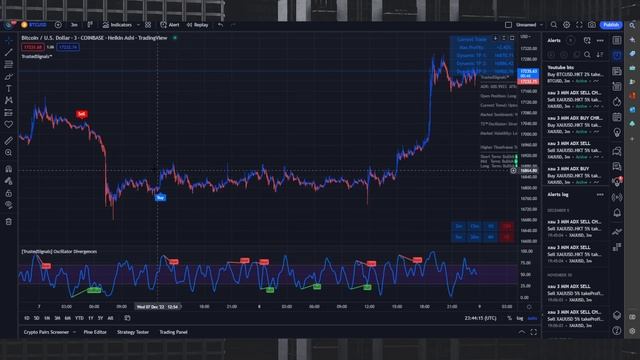The width and height of the screenshot is (640, 360).
Task: Undo the last chart action
Action: [220, 25]
